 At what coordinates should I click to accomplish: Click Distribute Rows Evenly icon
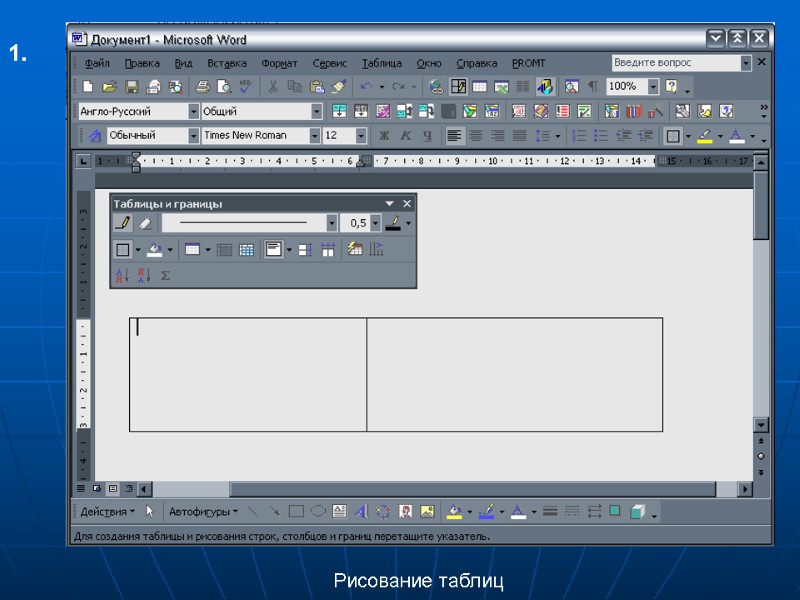coord(305,249)
